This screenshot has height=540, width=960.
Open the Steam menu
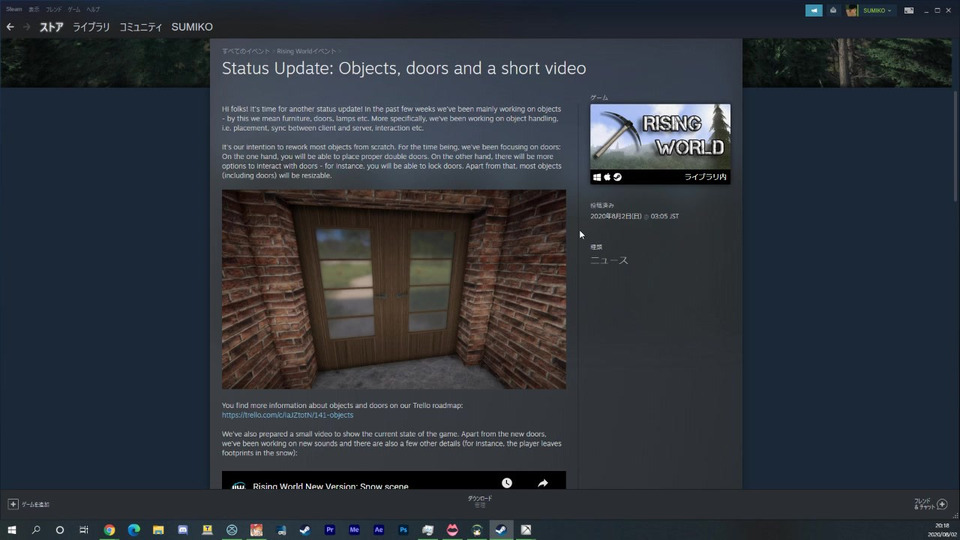point(13,9)
